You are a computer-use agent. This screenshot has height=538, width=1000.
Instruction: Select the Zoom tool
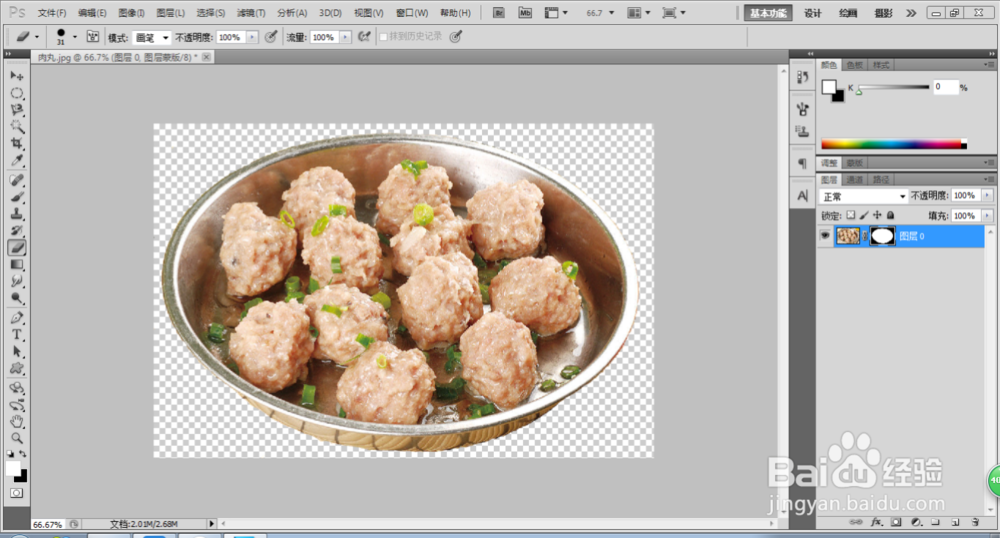tap(17, 438)
